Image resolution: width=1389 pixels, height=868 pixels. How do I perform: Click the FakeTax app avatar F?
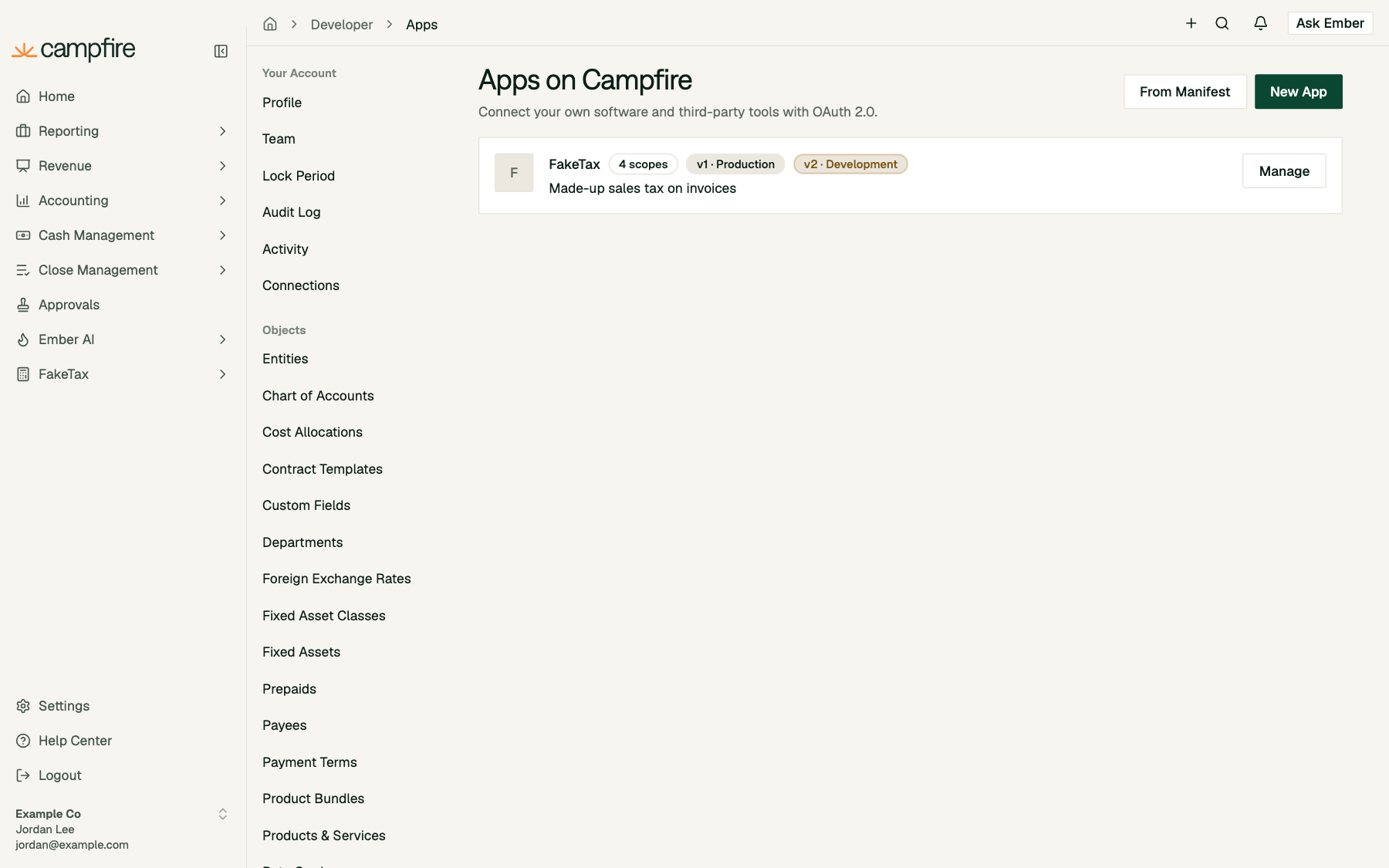point(514,173)
